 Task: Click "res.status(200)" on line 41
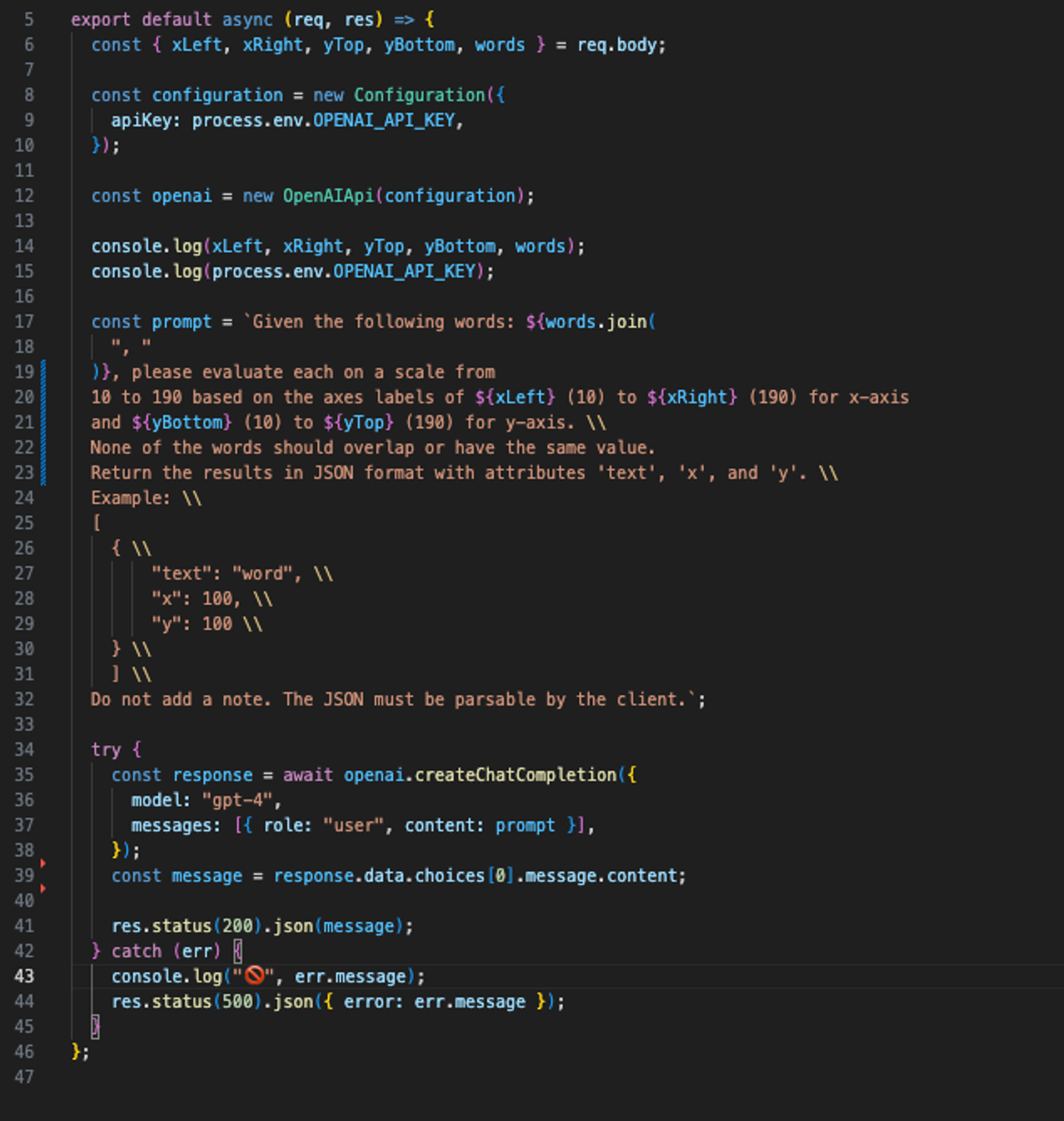(x=186, y=926)
